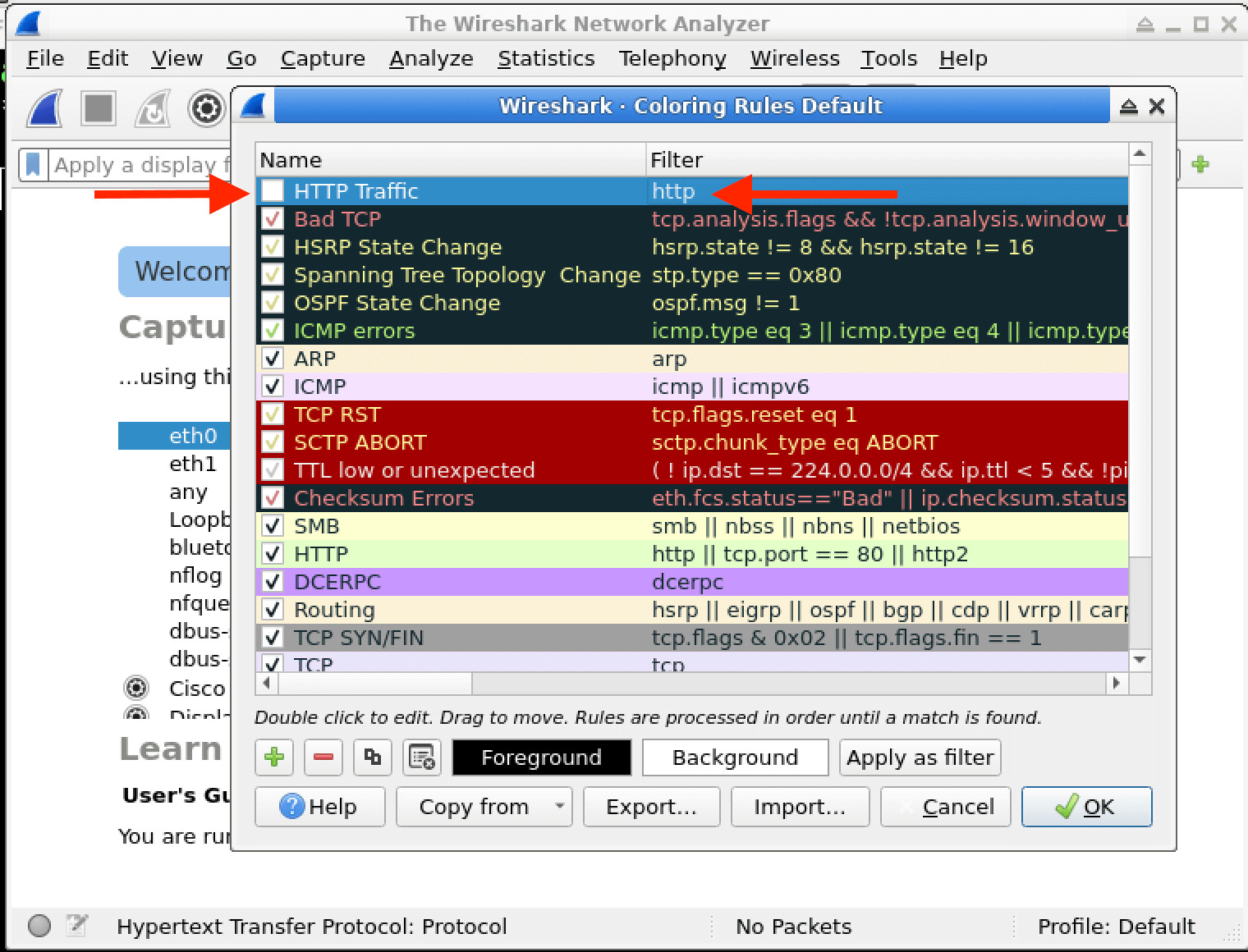The height and width of the screenshot is (952, 1248).
Task: Open the Statistics menu
Action: (x=546, y=59)
